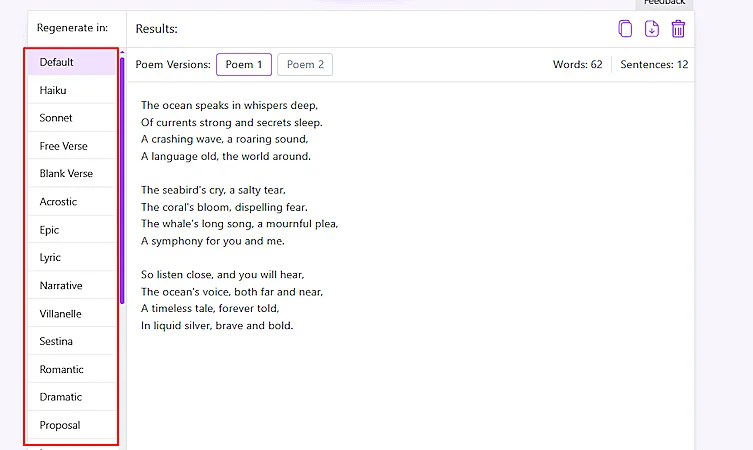Click the line 'The coral's bloom, dispelling fear.'
This screenshot has height=450, width=753.
click(x=224, y=207)
